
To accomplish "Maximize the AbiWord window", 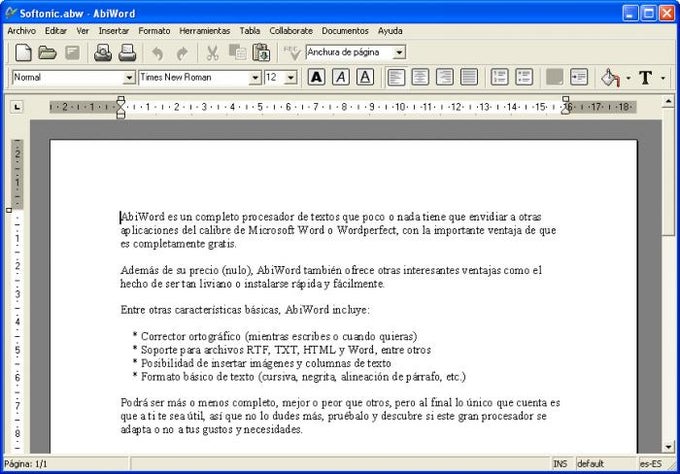I will [x=649, y=13].
